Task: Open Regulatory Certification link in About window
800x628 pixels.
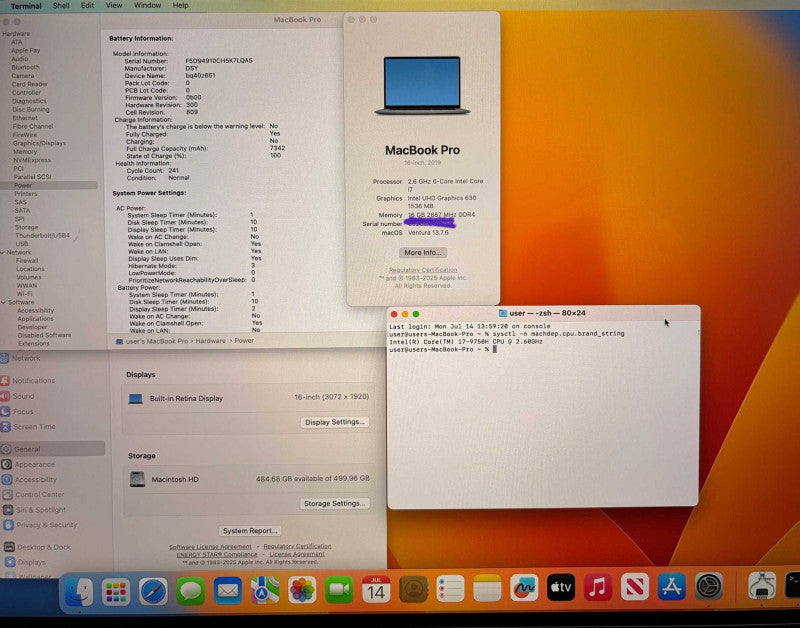Action: pyautogui.click(x=423, y=270)
